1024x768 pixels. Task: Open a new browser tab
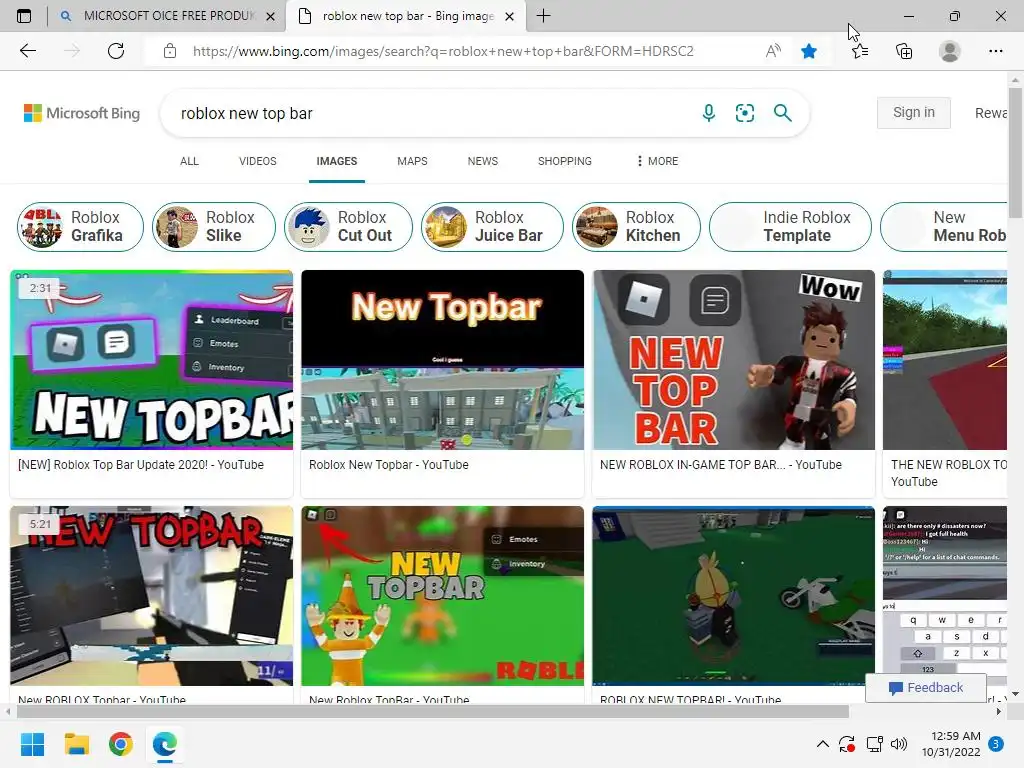pyautogui.click(x=543, y=16)
